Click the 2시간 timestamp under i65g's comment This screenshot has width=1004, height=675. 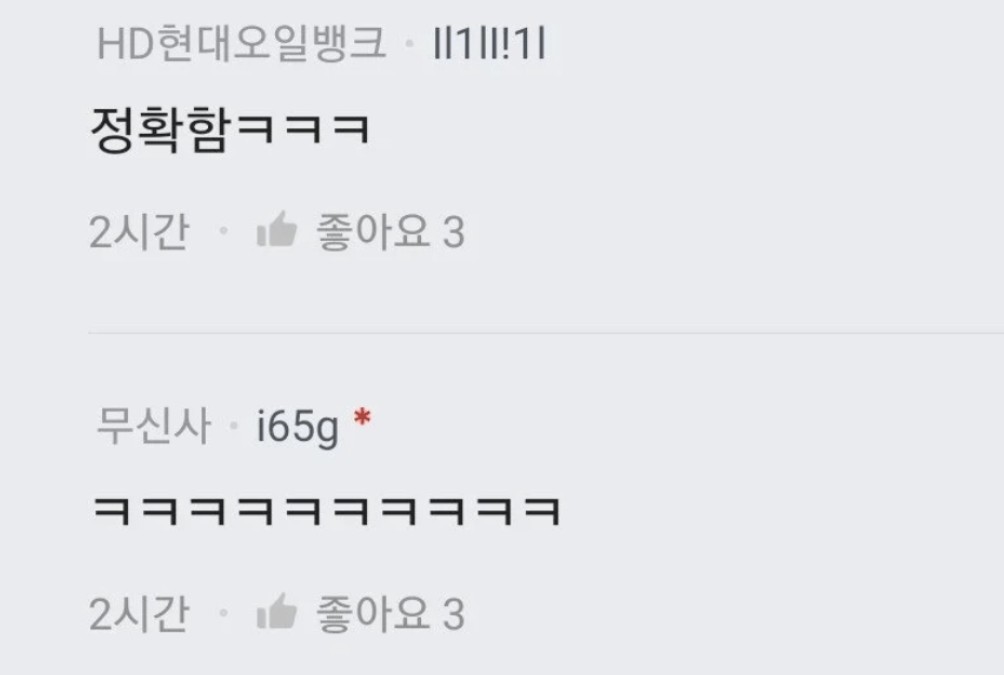tap(139, 614)
